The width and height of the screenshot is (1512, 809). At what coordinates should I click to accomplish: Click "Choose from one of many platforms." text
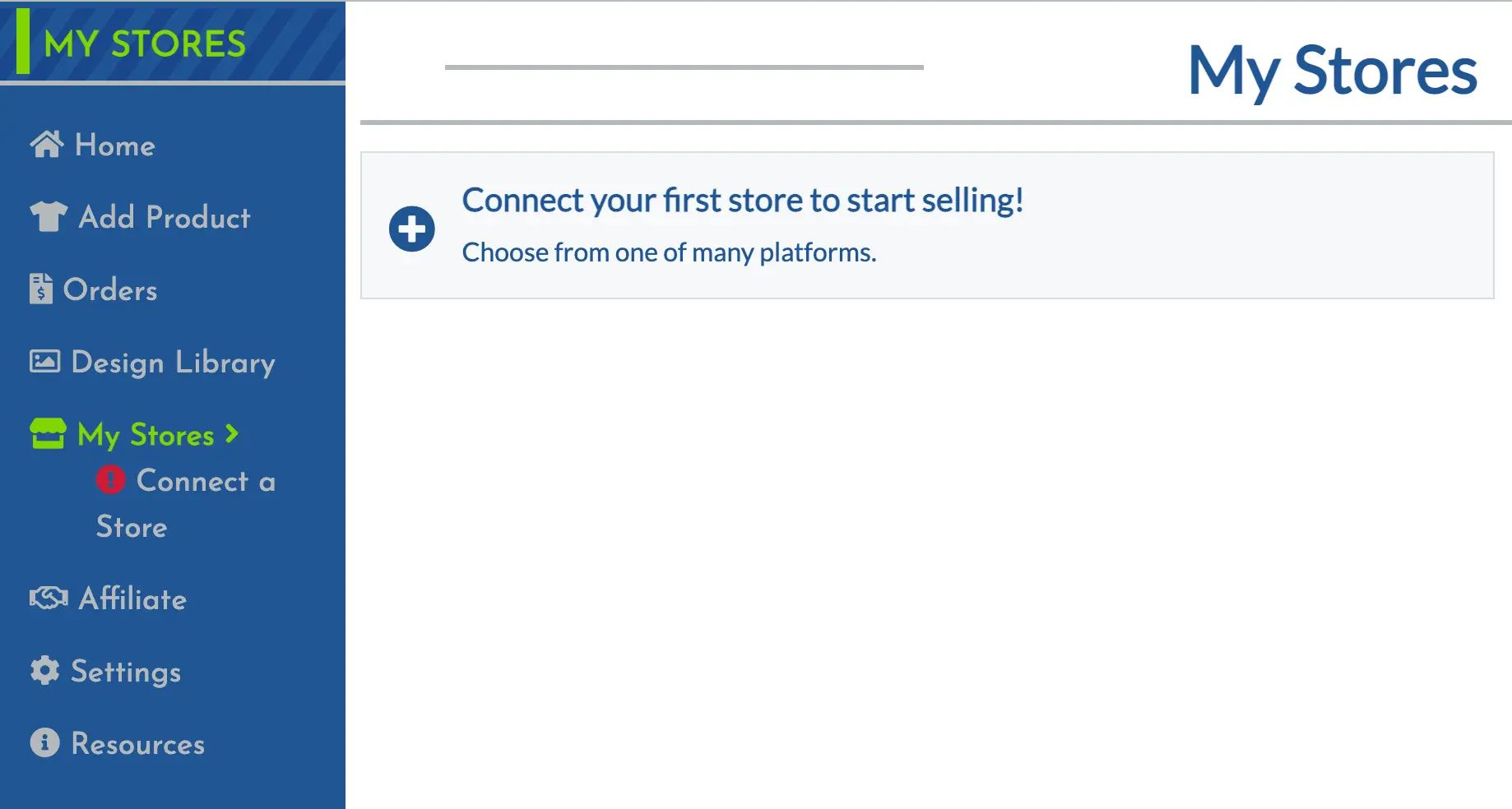[669, 252]
